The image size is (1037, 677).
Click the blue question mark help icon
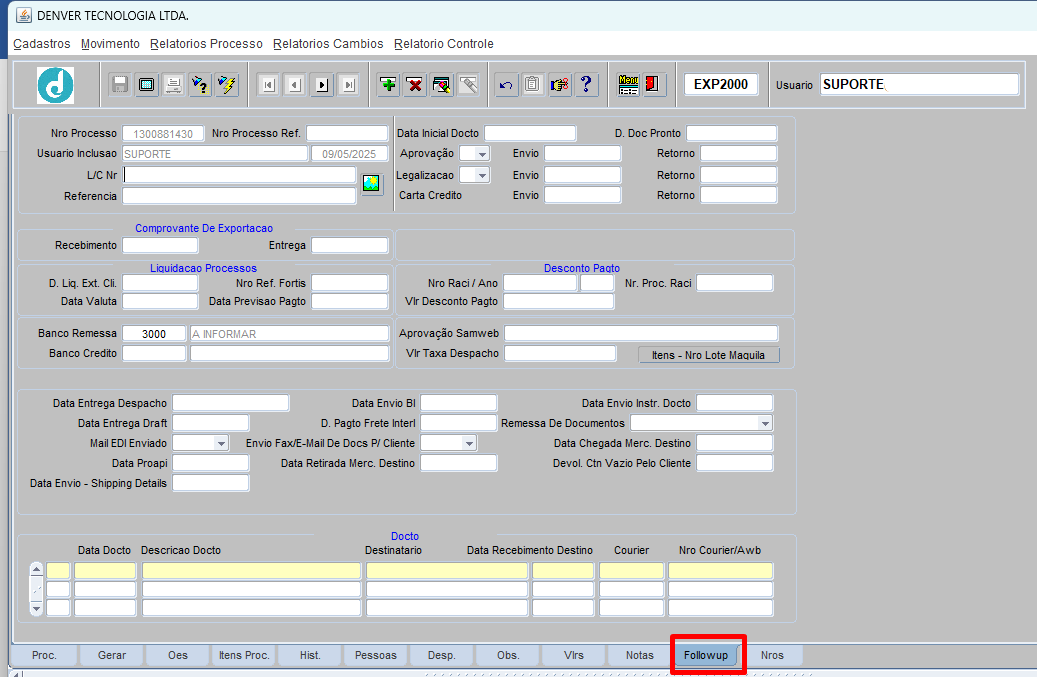(x=586, y=85)
